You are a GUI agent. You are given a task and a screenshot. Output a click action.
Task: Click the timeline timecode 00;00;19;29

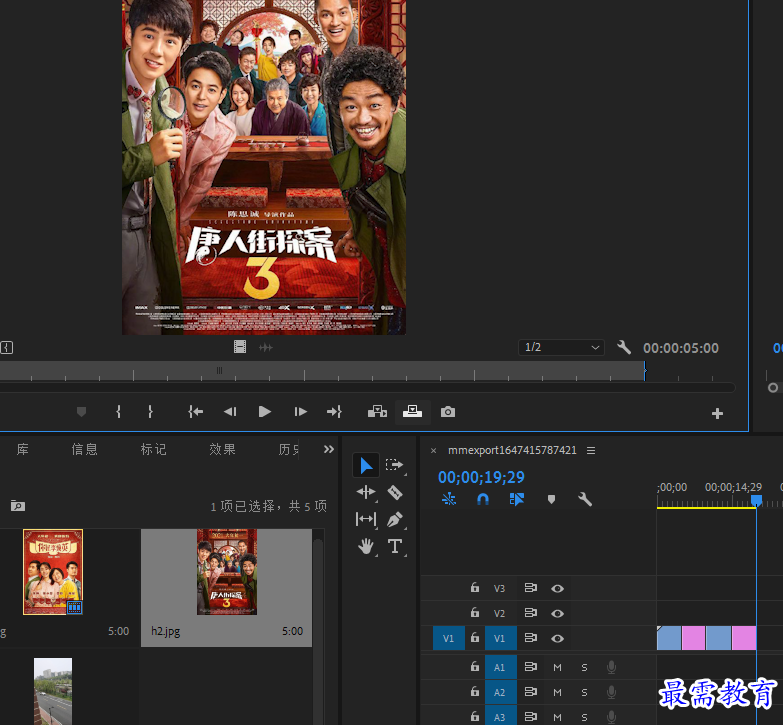coord(481,477)
